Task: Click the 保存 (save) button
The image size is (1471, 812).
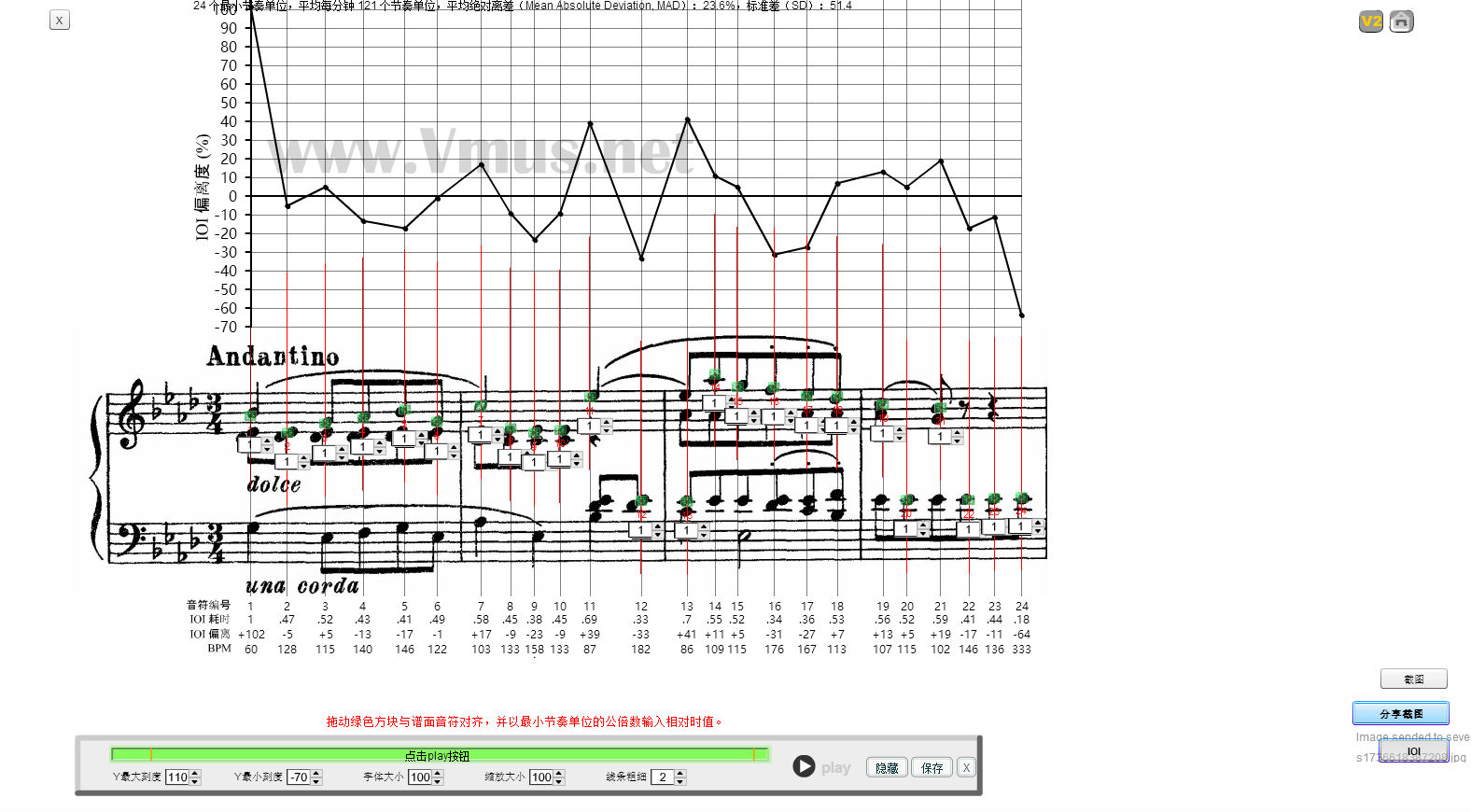Action: [932, 767]
